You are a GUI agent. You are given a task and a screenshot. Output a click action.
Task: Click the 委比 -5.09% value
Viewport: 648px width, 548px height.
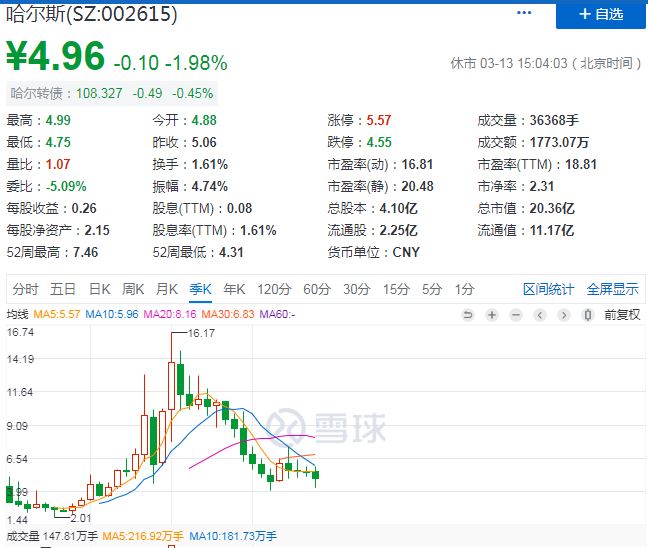66,186
